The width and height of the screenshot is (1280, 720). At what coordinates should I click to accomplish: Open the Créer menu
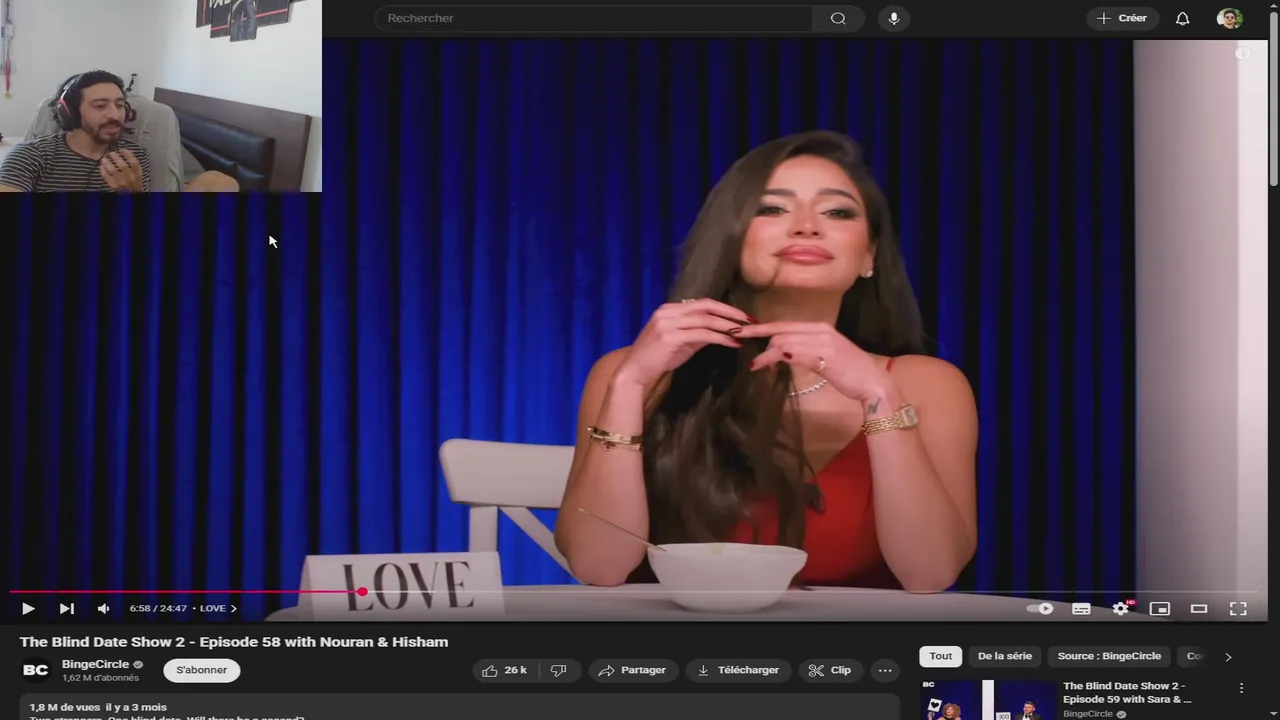pyautogui.click(x=1122, y=18)
